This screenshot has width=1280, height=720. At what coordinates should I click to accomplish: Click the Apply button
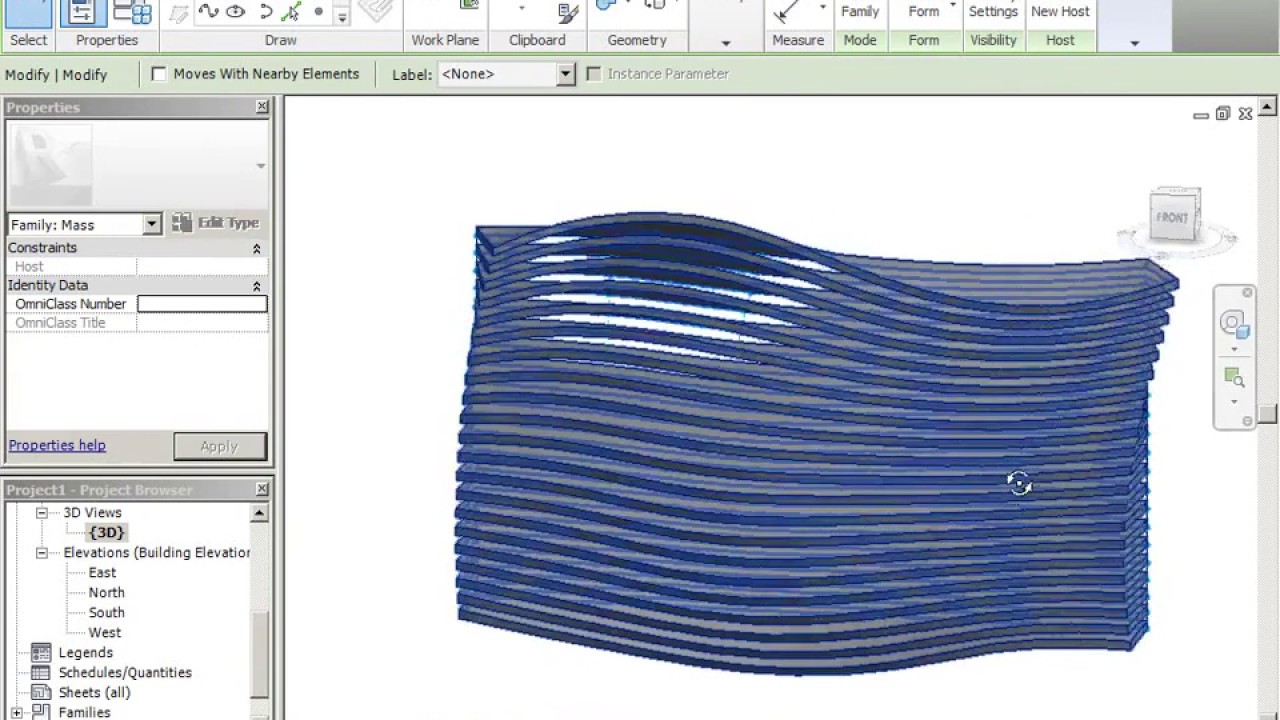click(x=219, y=446)
